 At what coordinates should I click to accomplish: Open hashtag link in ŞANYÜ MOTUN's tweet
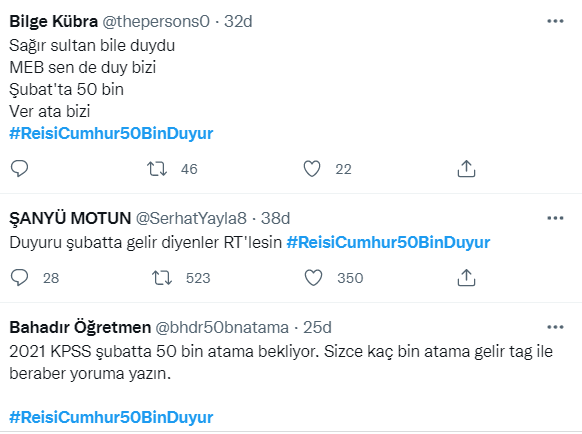tap(388, 242)
